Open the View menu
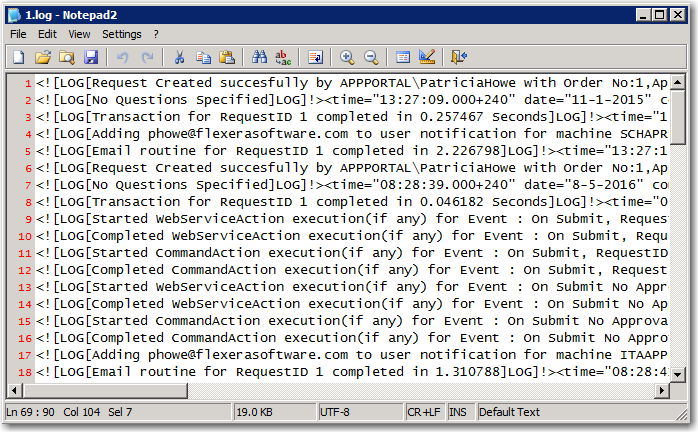This screenshot has height=432, width=698. tap(79, 34)
